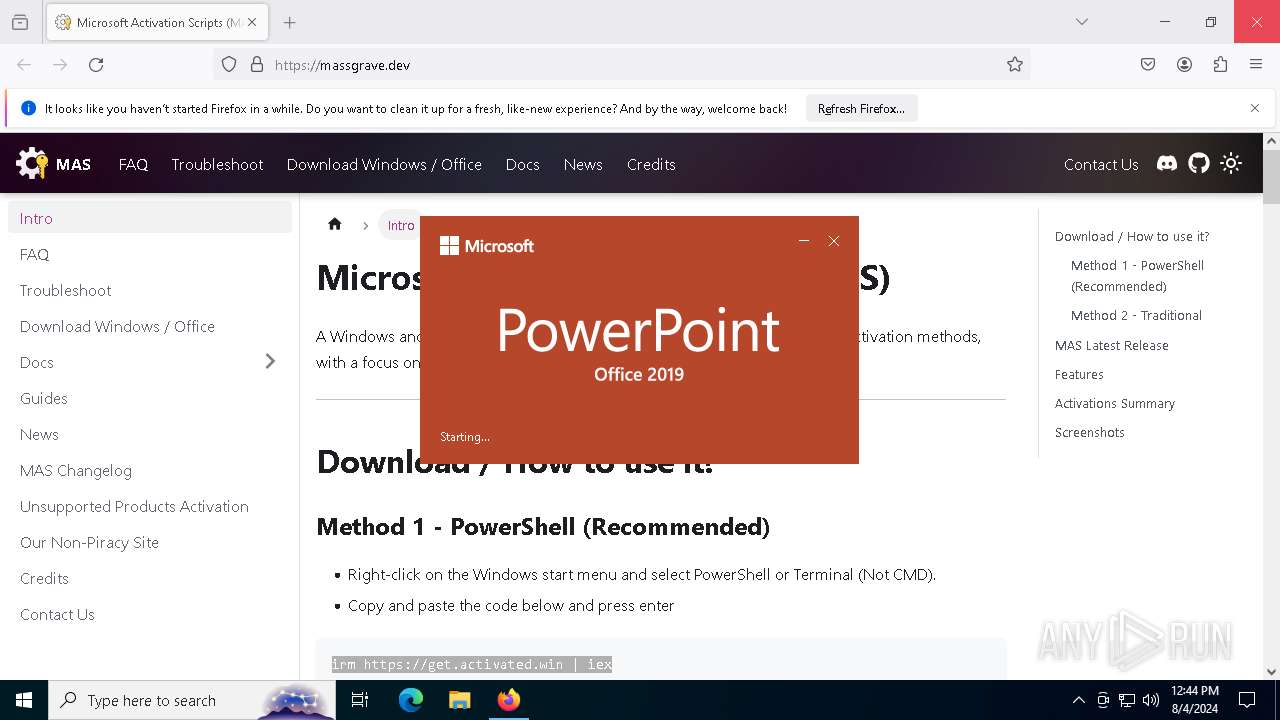1280x720 pixels.
Task: Click the irm get.activated.win code line
Action: 472,664
